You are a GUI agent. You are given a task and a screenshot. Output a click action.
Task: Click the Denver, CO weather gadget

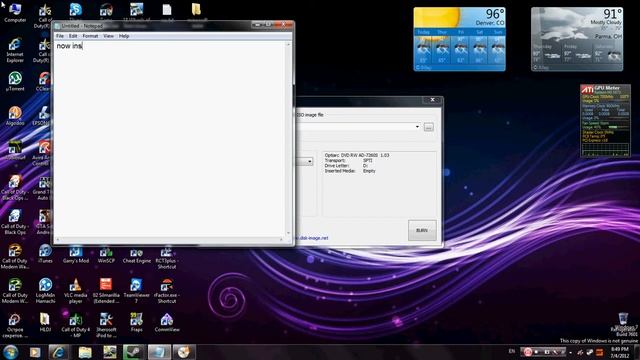pyautogui.click(x=460, y=39)
